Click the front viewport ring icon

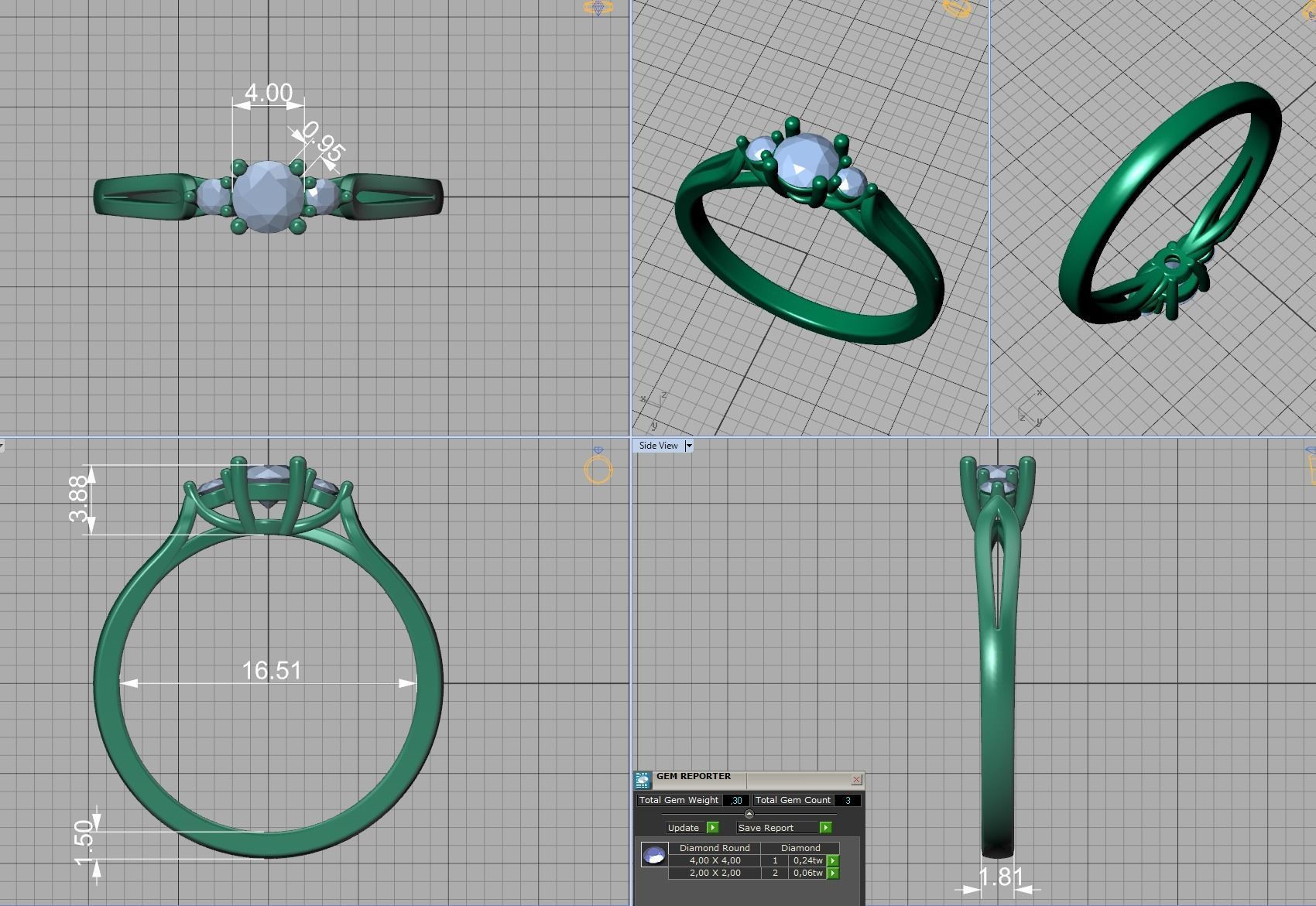598,467
